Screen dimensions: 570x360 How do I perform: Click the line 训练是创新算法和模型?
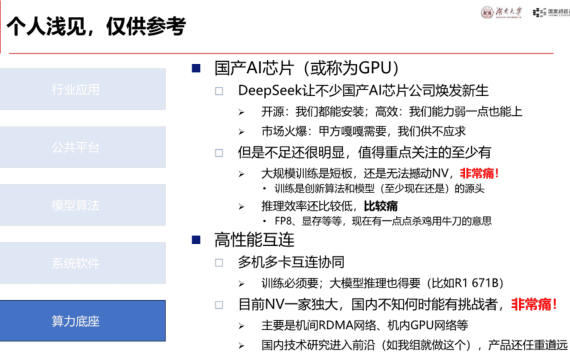click(380, 188)
